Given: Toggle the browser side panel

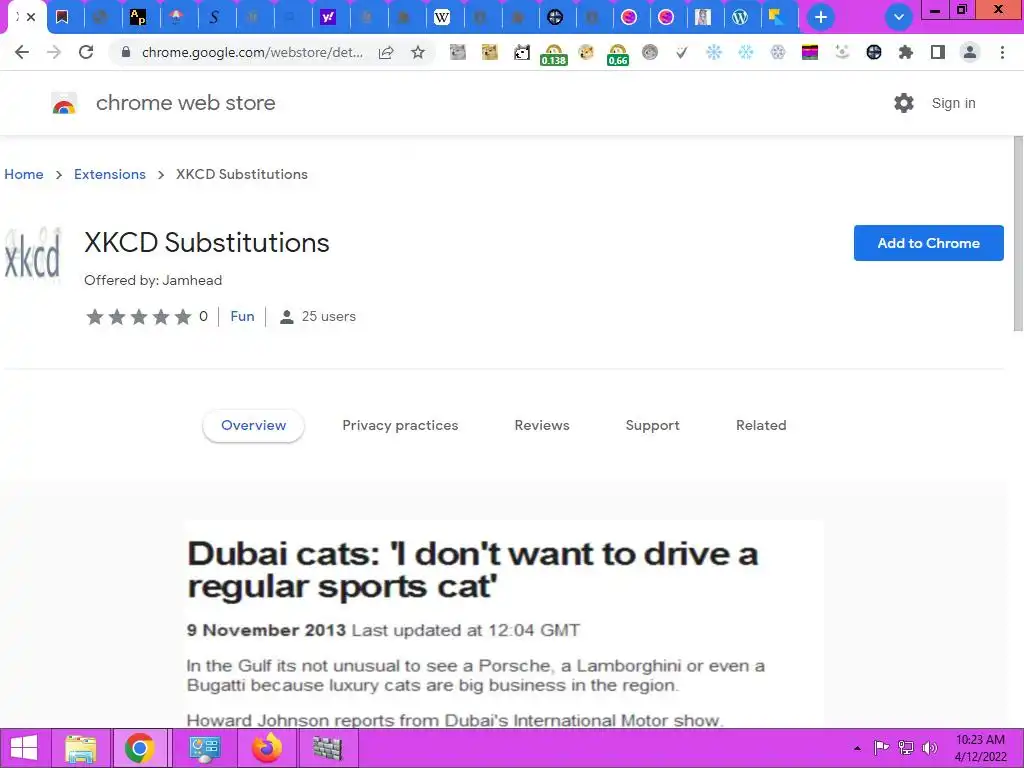Looking at the screenshot, I should tap(937, 52).
